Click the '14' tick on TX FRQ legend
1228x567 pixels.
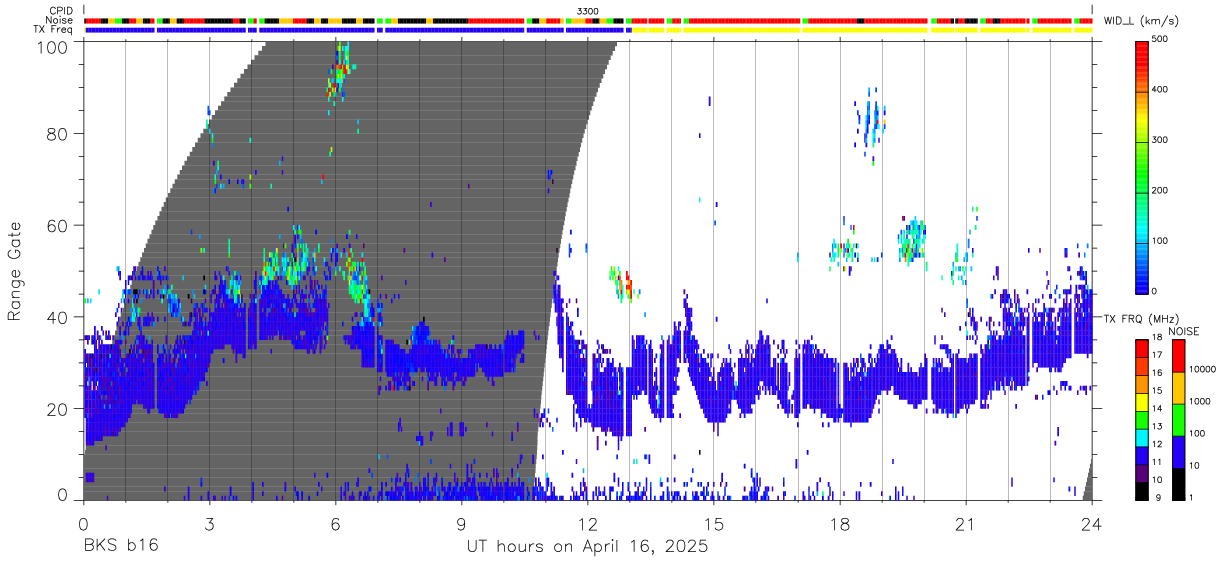click(1157, 409)
